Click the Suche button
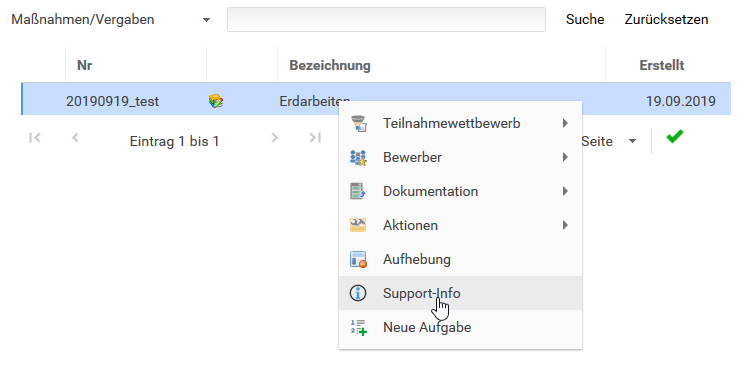This screenshot has height=365, width=745. click(585, 19)
